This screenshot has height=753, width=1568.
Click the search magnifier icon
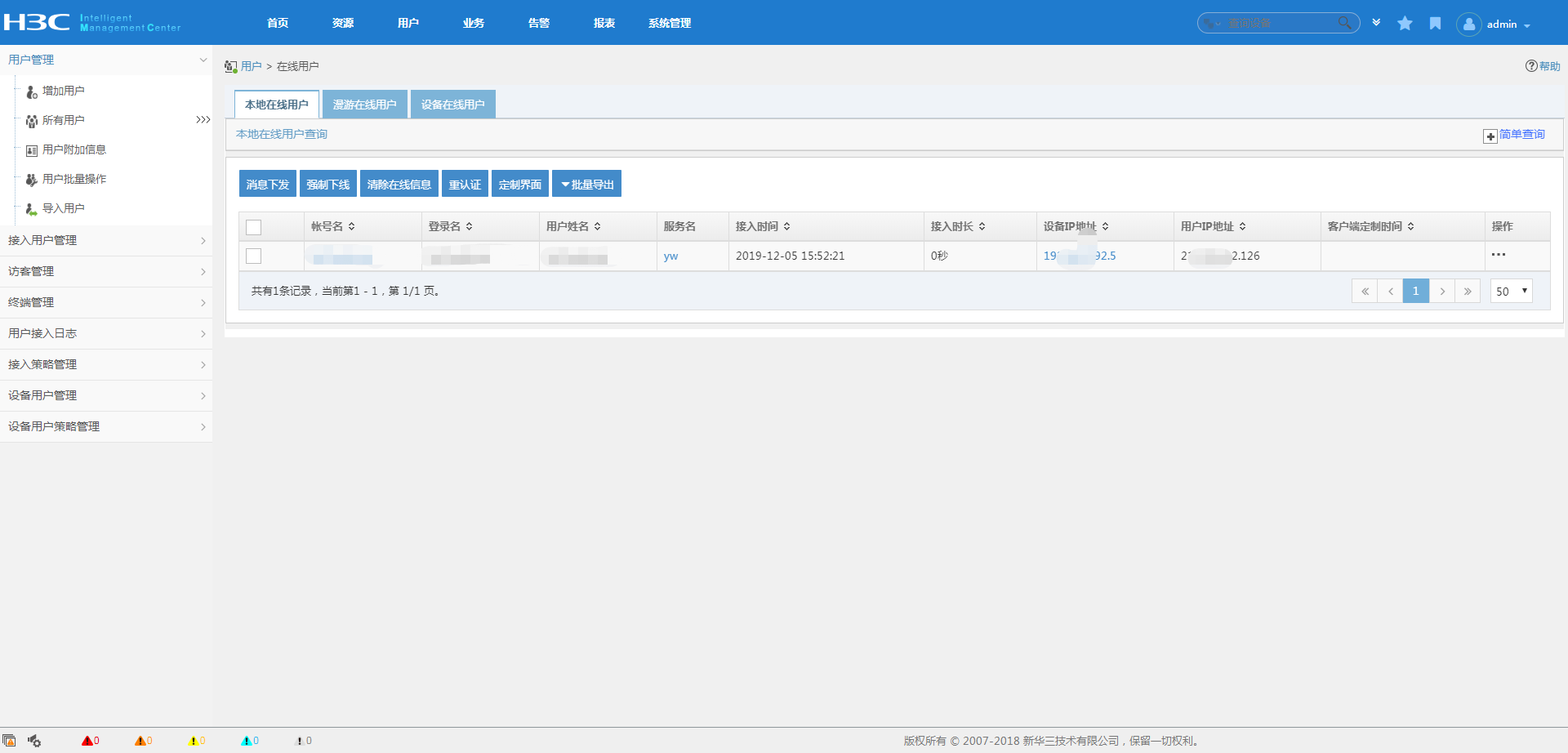click(1344, 23)
